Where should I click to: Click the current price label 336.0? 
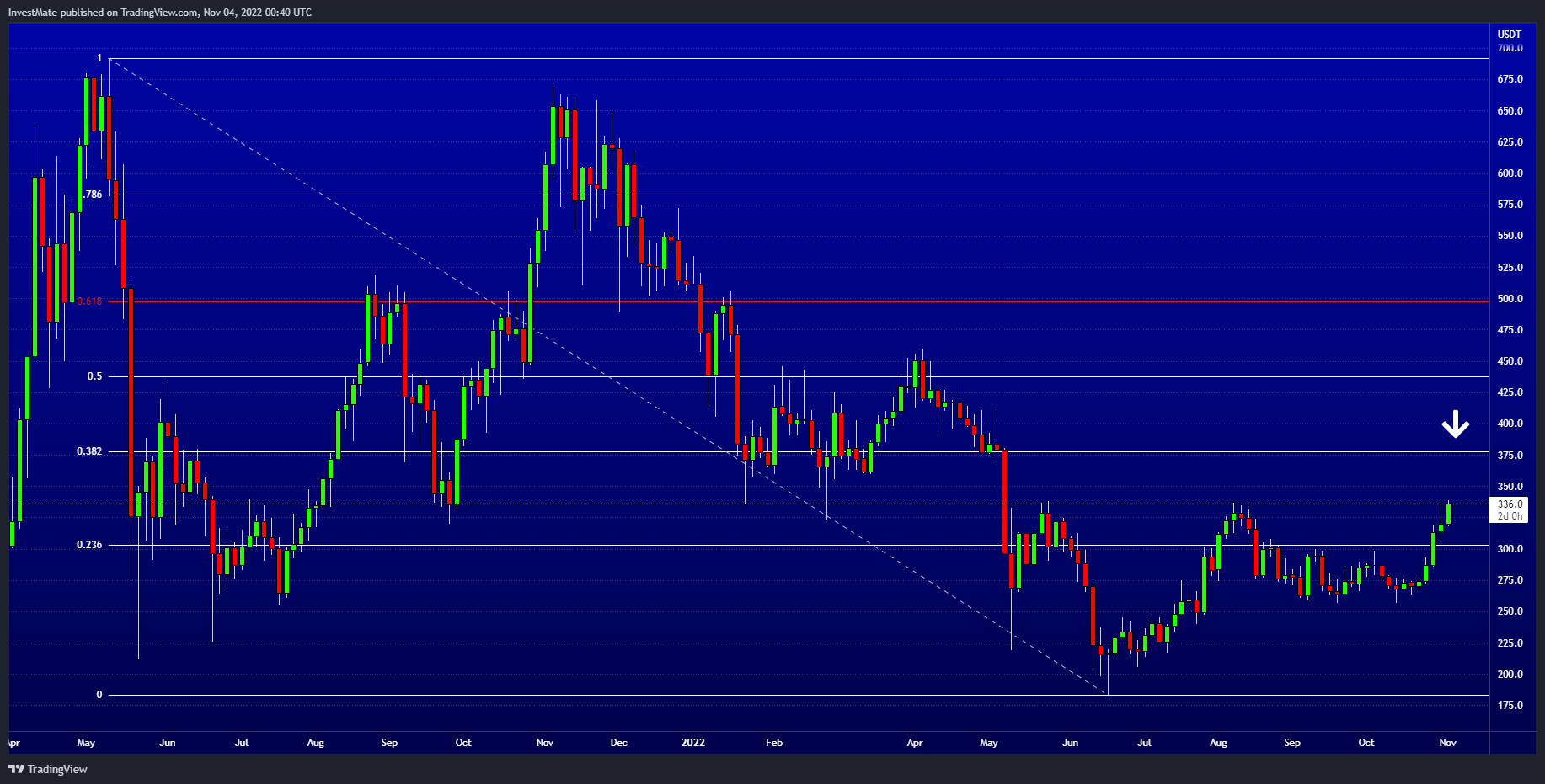tap(1510, 504)
